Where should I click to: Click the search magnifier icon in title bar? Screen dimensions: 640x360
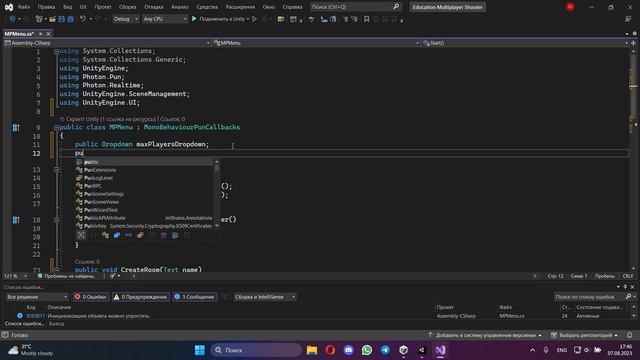396,7
